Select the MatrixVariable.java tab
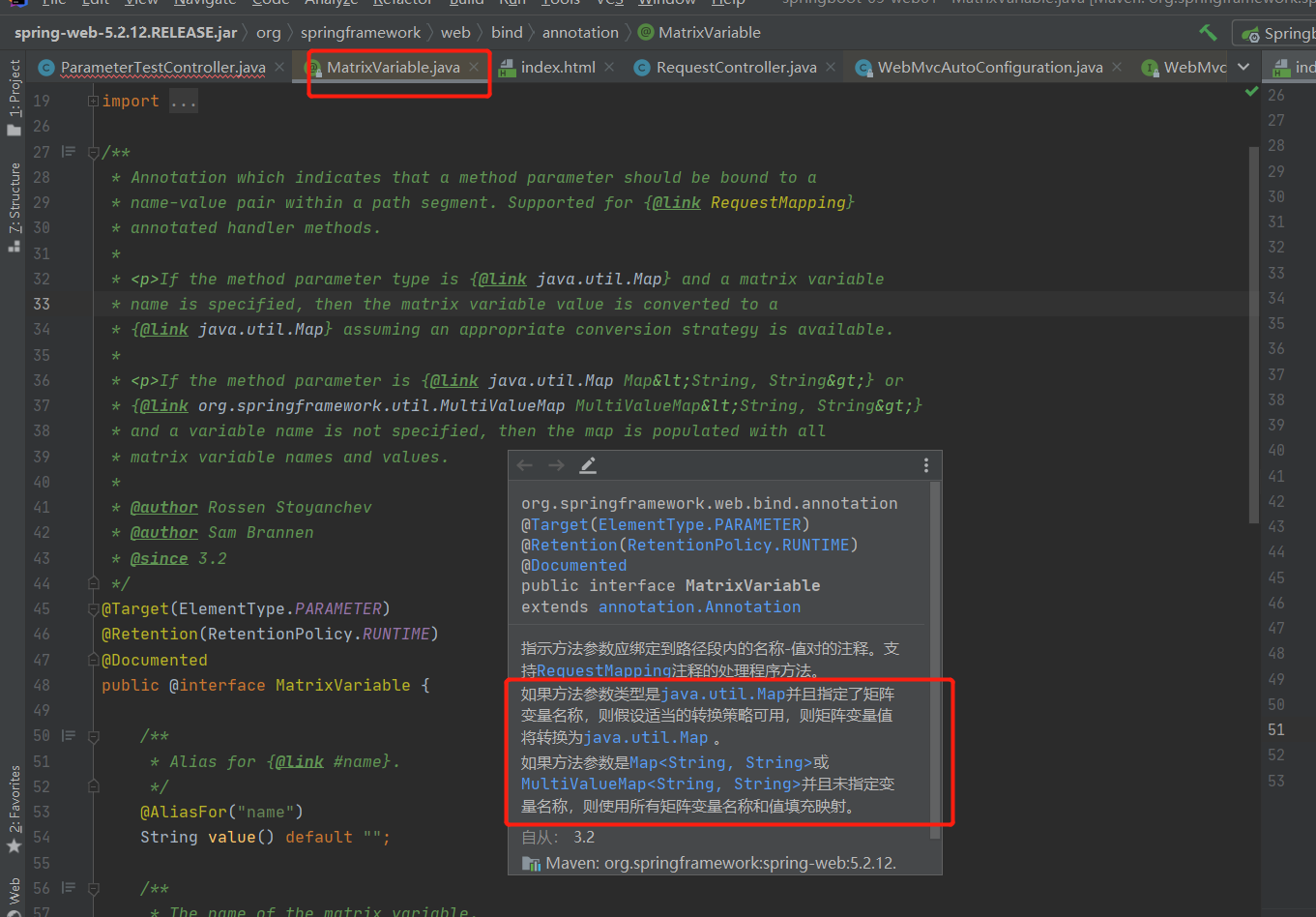 393,67
